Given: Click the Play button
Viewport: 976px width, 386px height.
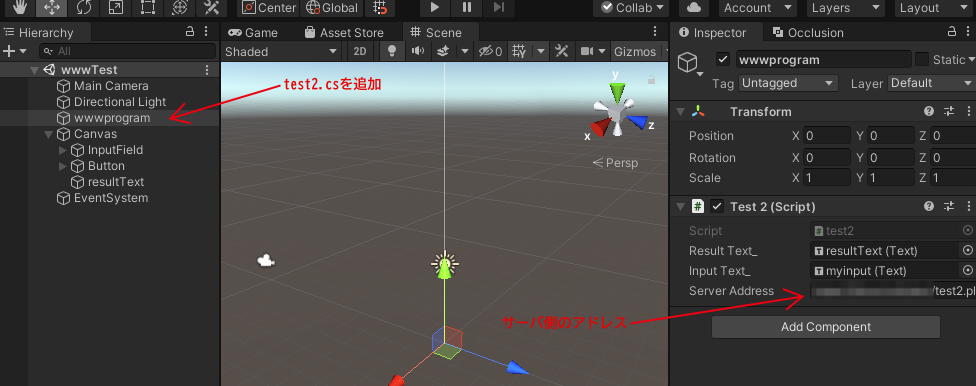Looking at the screenshot, I should [x=435, y=8].
